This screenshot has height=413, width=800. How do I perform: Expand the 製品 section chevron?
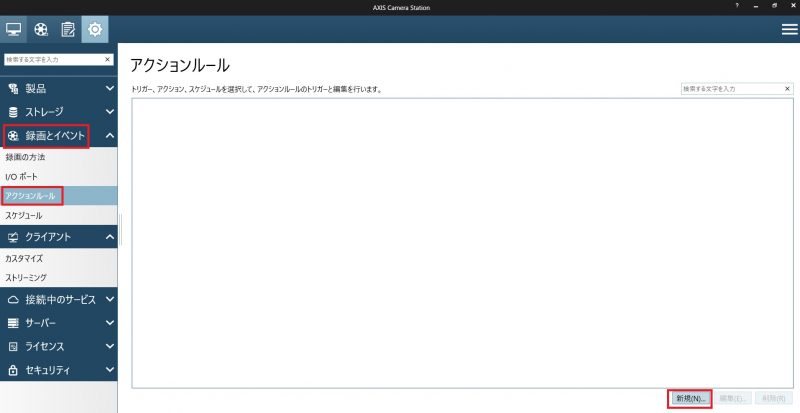(110, 89)
